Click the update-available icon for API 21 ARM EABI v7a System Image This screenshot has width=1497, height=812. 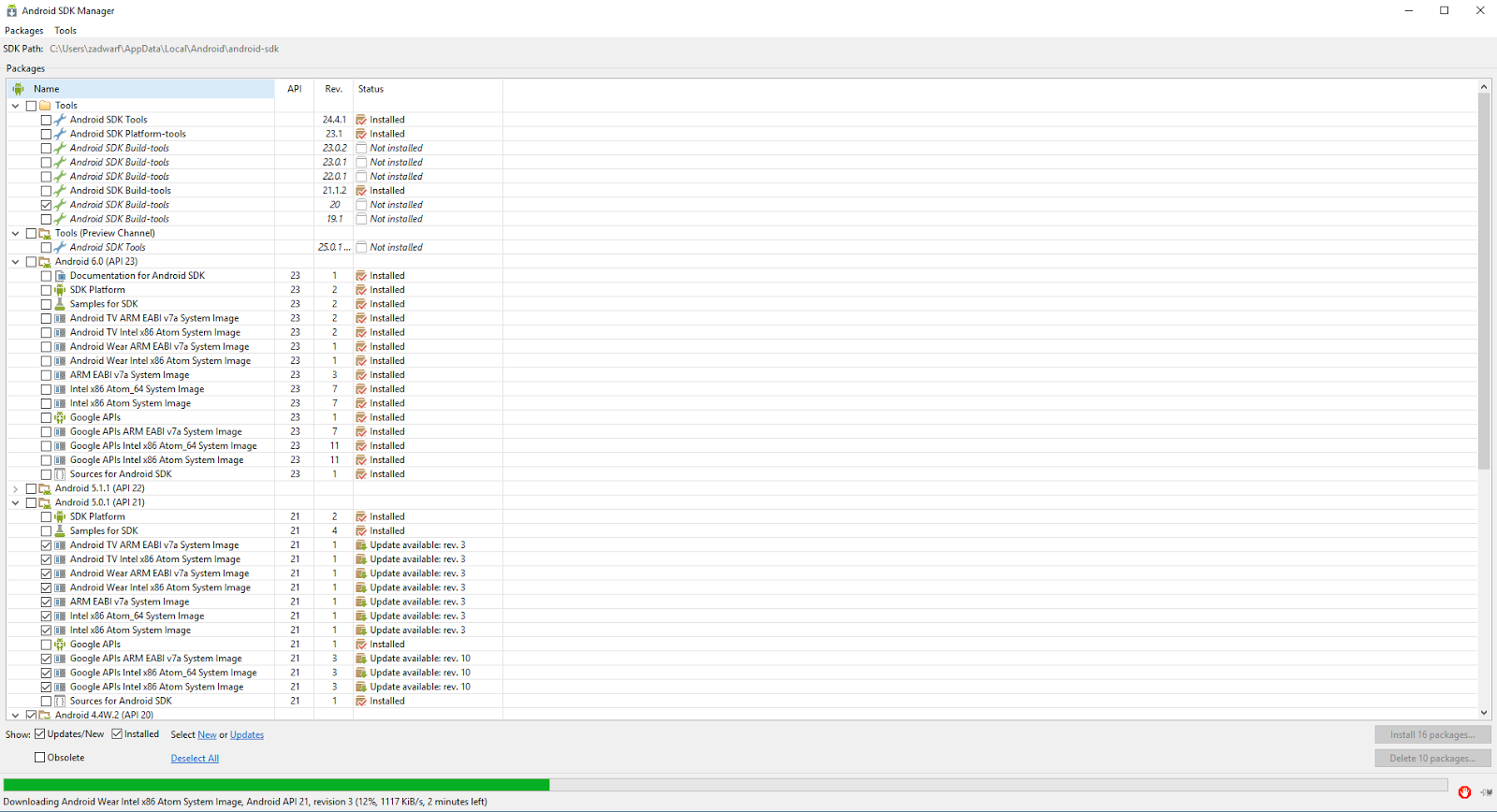click(361, 602)
